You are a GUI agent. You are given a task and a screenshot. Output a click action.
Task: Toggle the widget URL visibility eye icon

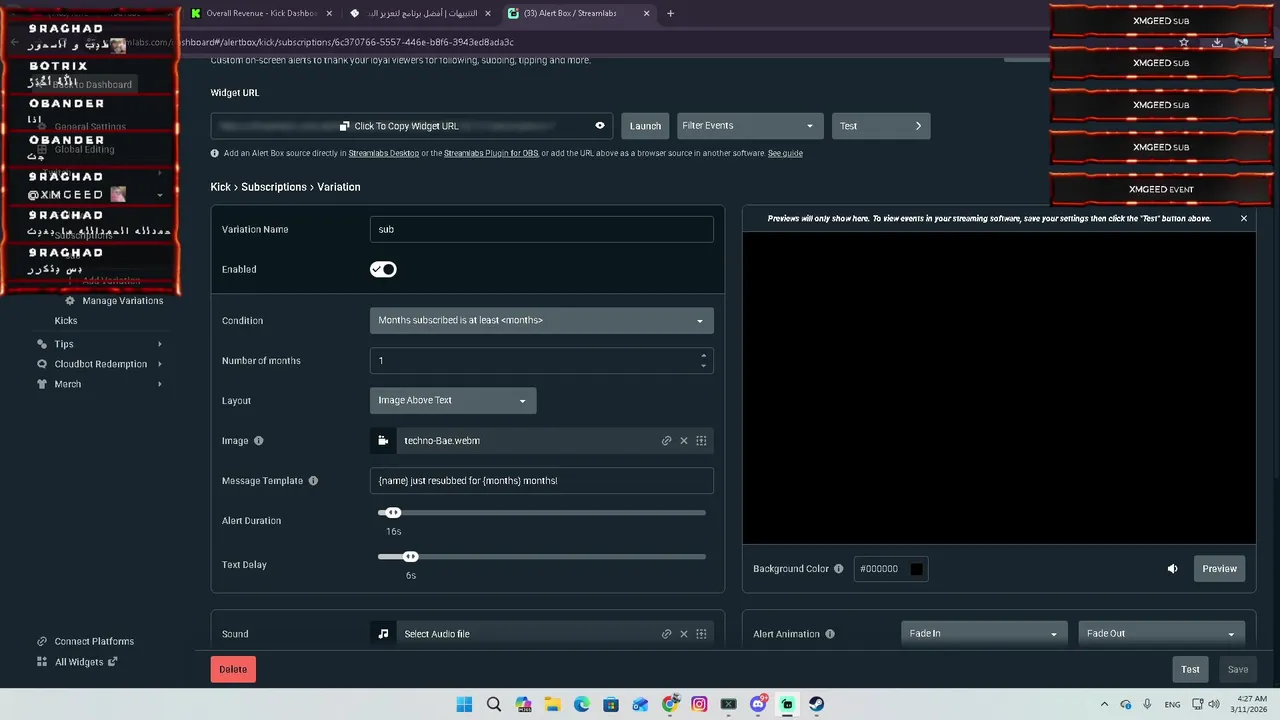[x=600, y=126]
